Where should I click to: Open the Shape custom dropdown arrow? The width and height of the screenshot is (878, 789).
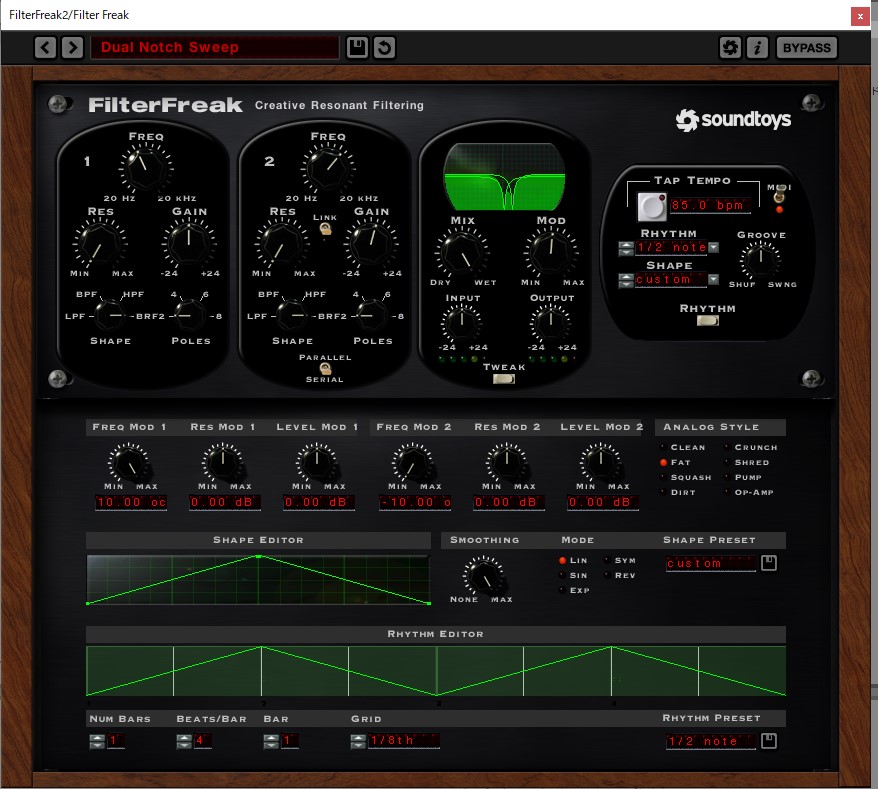713,279
